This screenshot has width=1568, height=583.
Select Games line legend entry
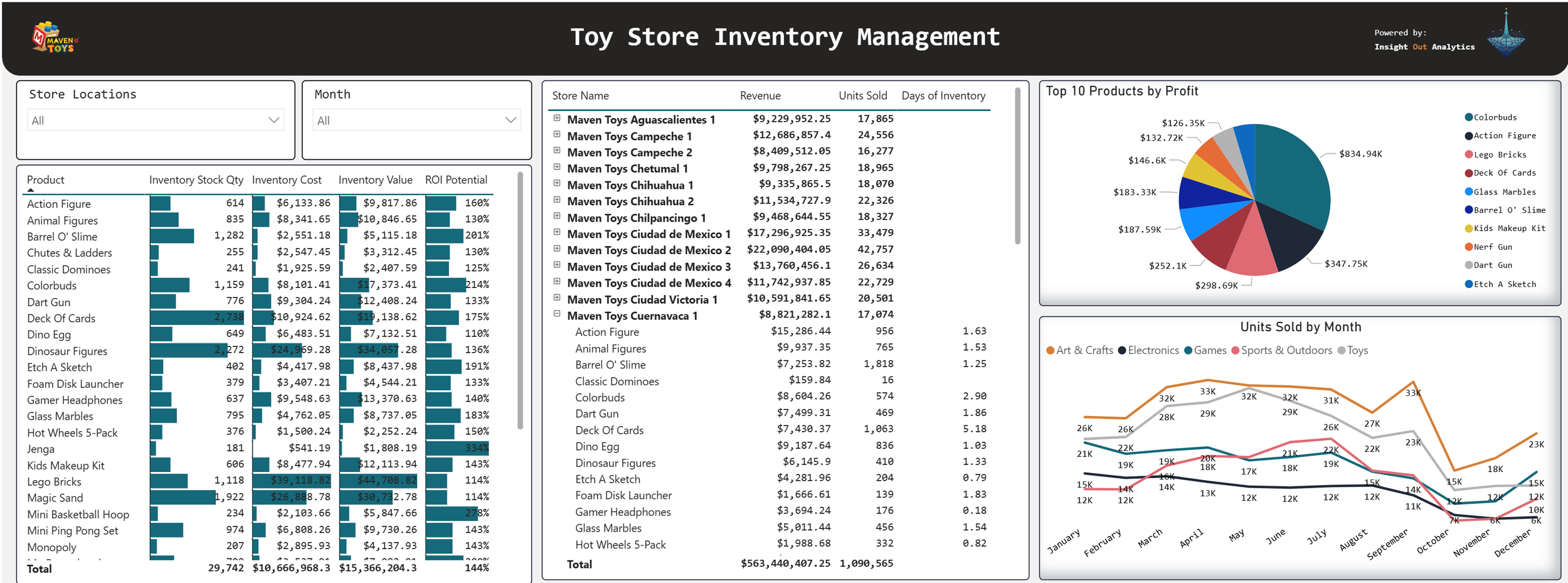[1205, 350]
